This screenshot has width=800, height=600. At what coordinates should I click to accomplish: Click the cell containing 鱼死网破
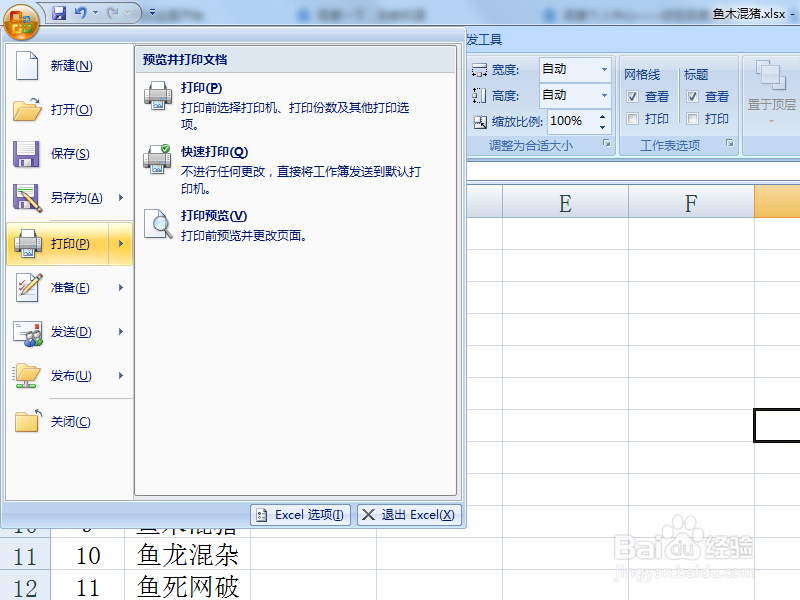pyautogui.click(x=187, y=586)
